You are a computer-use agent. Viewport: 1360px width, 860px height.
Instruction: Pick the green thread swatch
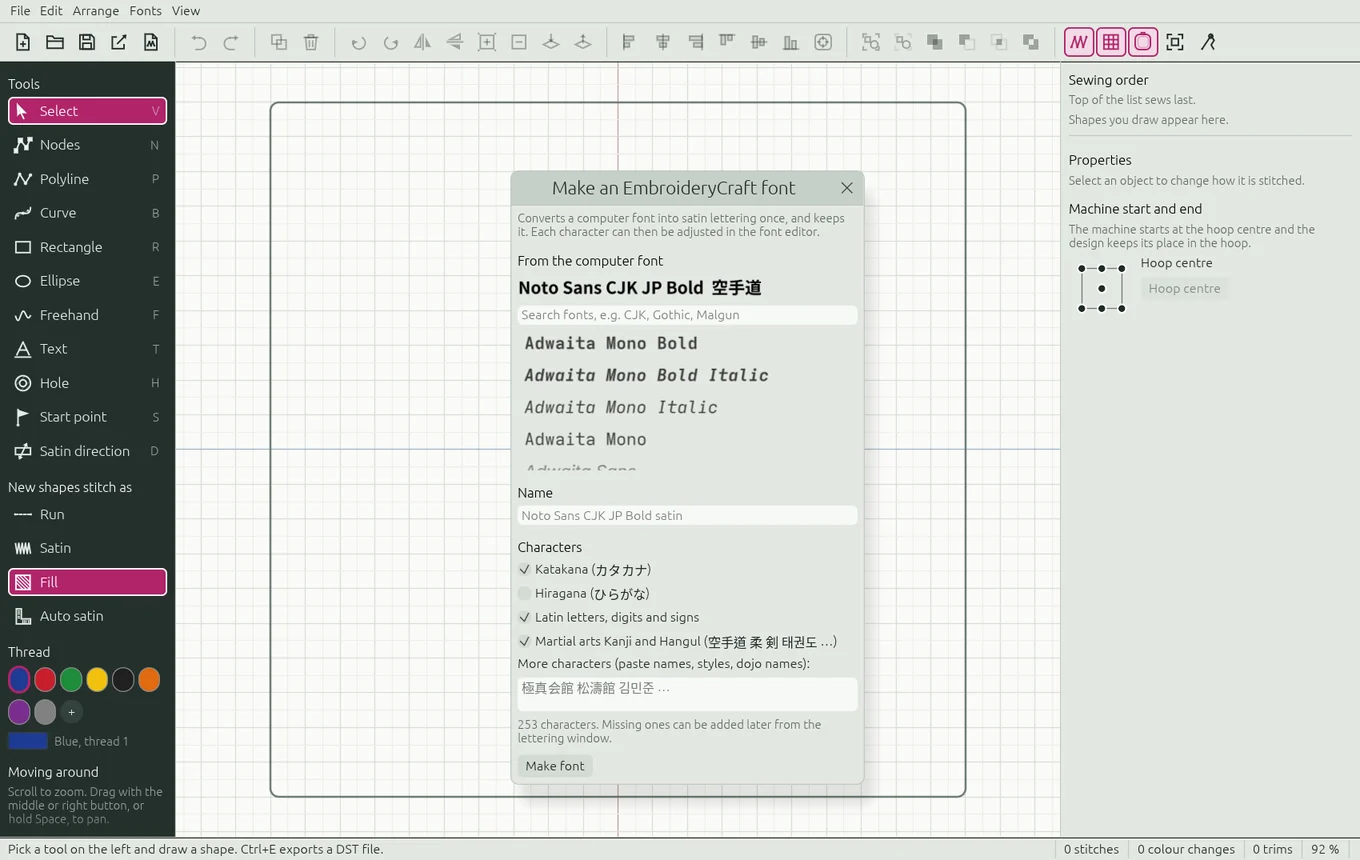71,680
